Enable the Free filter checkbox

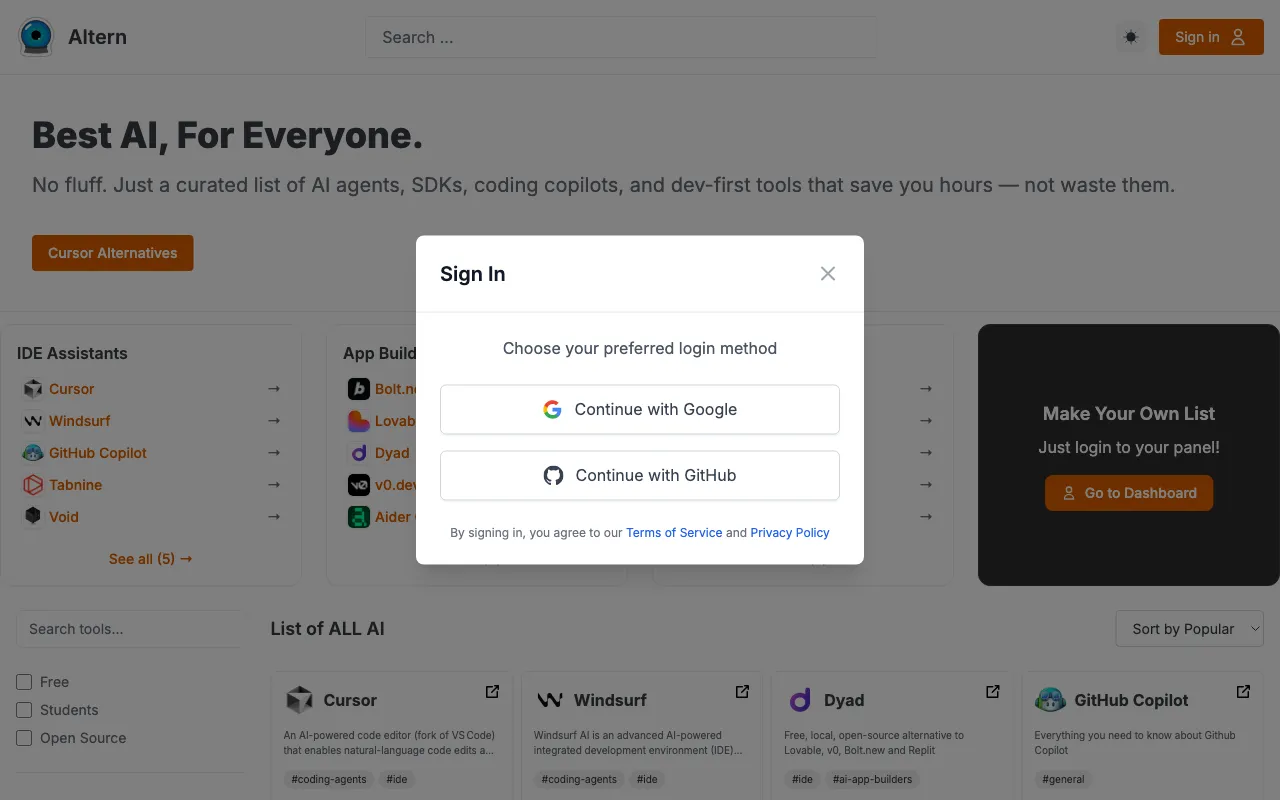pyautogui.click(x=24, y=682)
